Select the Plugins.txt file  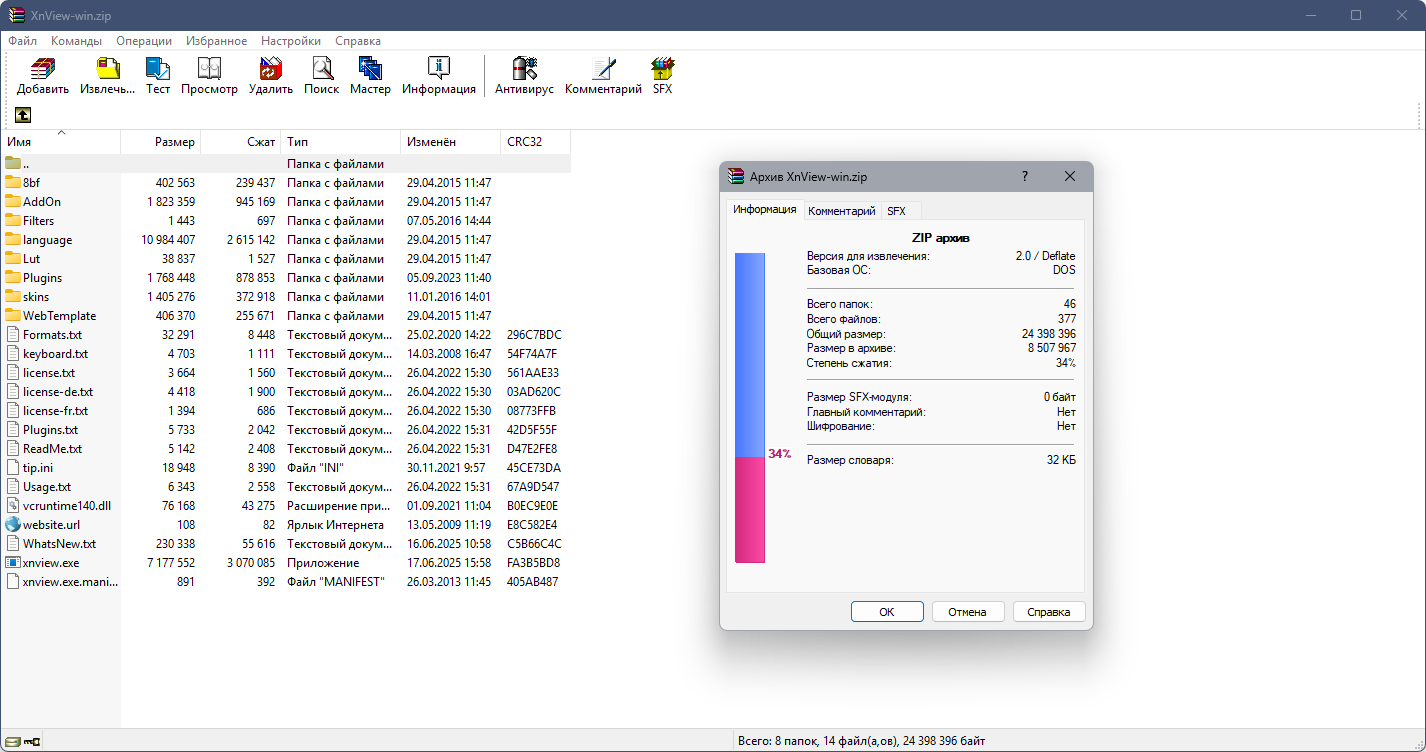286,430
